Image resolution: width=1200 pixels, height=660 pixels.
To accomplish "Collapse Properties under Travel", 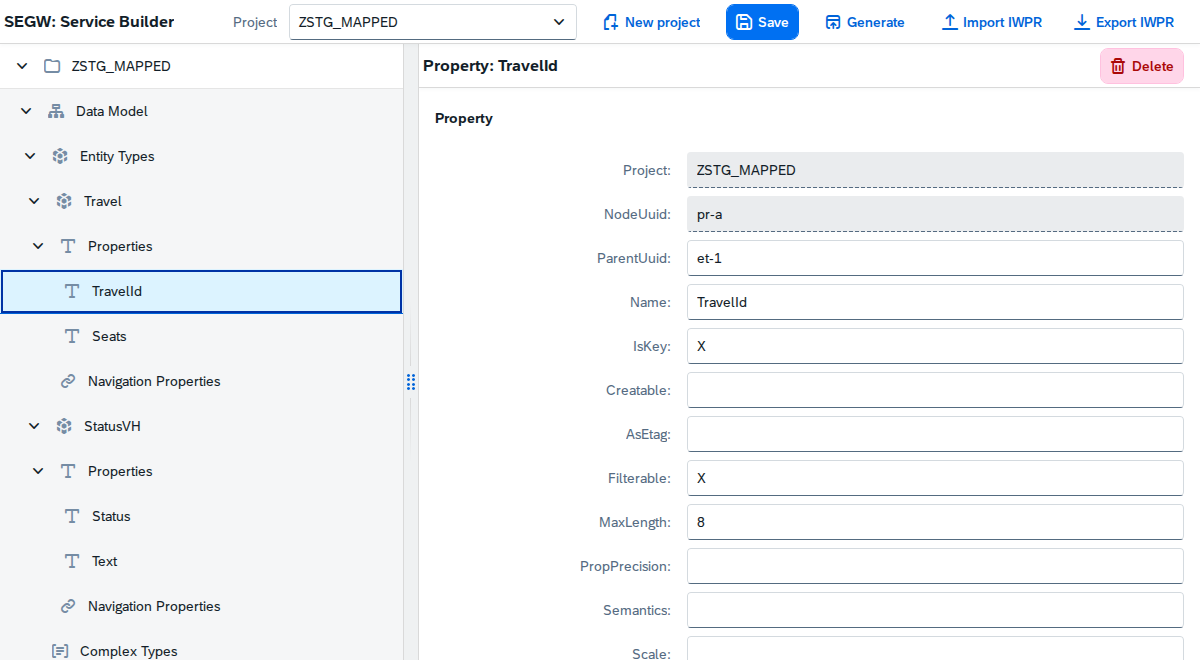I will (x=38, y=246).
